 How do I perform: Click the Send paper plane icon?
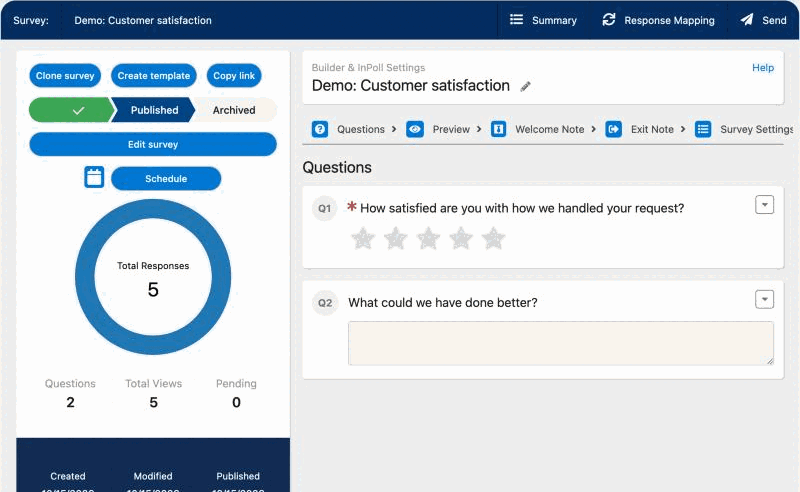[x=747, y=19]
